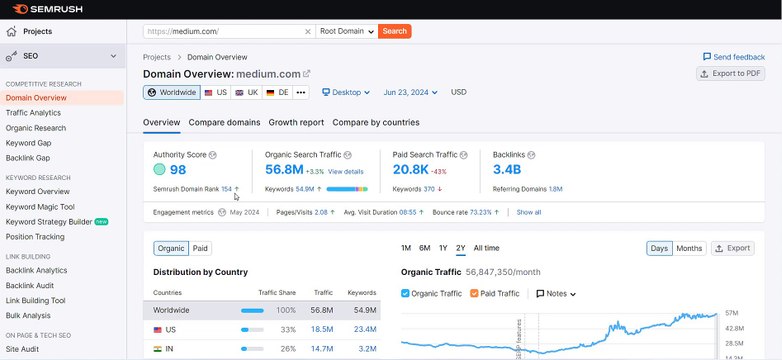This screenshot has width=782, height=360.
Task: Click India flag in country table
Action: [158, 349]
